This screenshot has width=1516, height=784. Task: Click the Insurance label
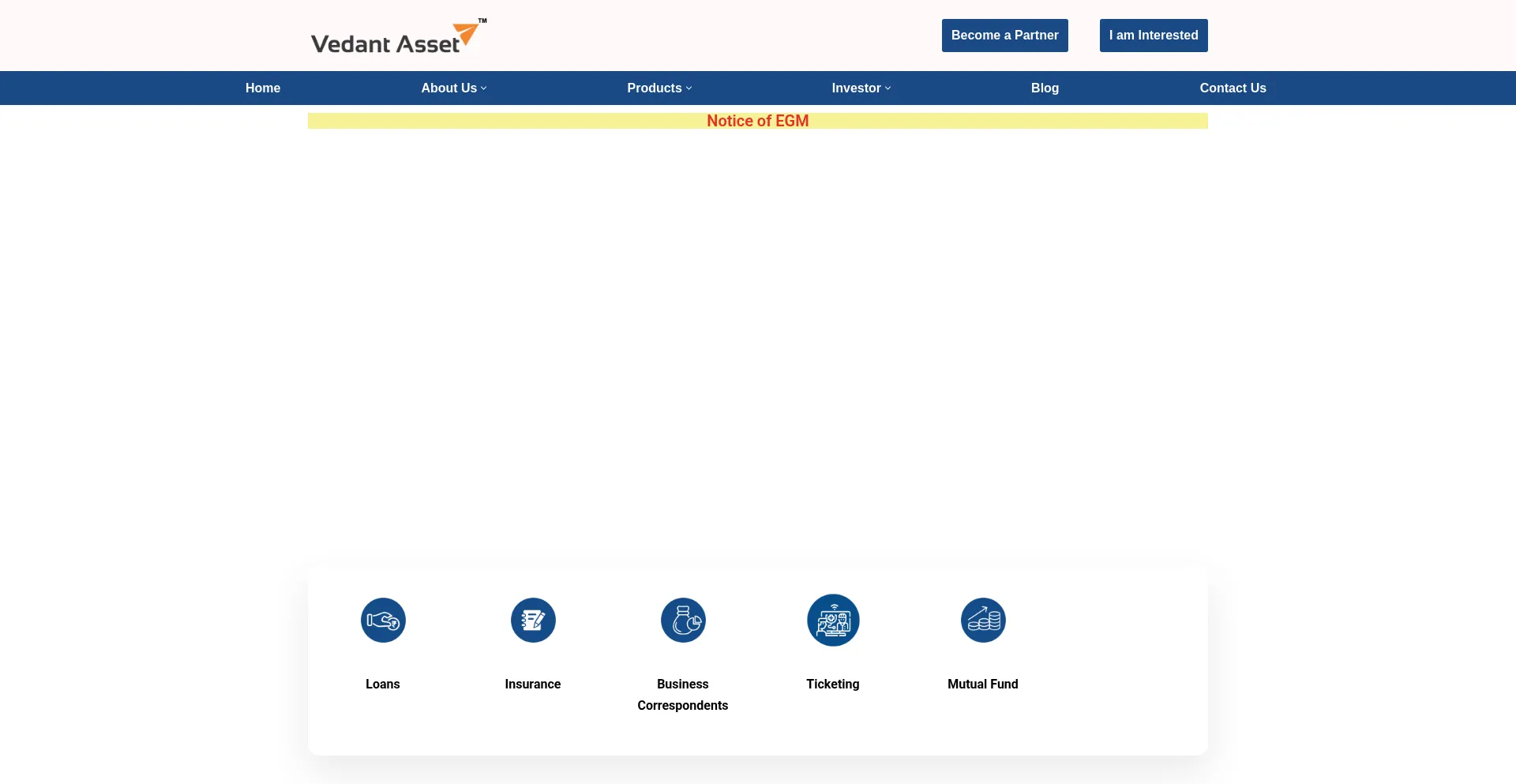533,684
